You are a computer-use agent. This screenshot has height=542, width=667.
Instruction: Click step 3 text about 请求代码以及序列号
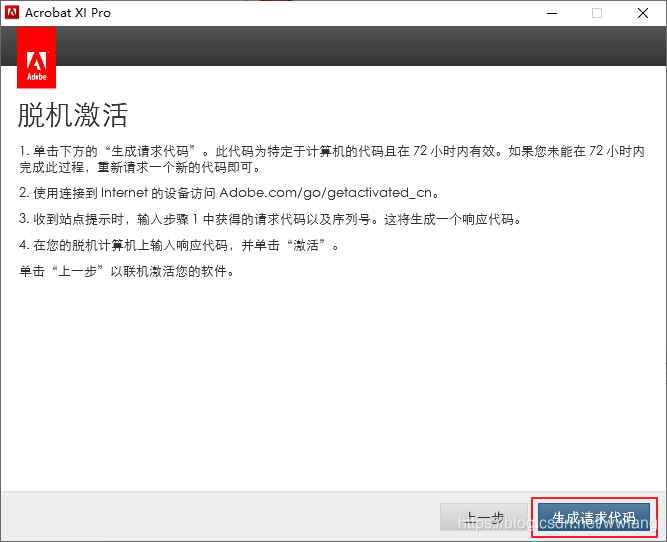[x=271, y=219]
